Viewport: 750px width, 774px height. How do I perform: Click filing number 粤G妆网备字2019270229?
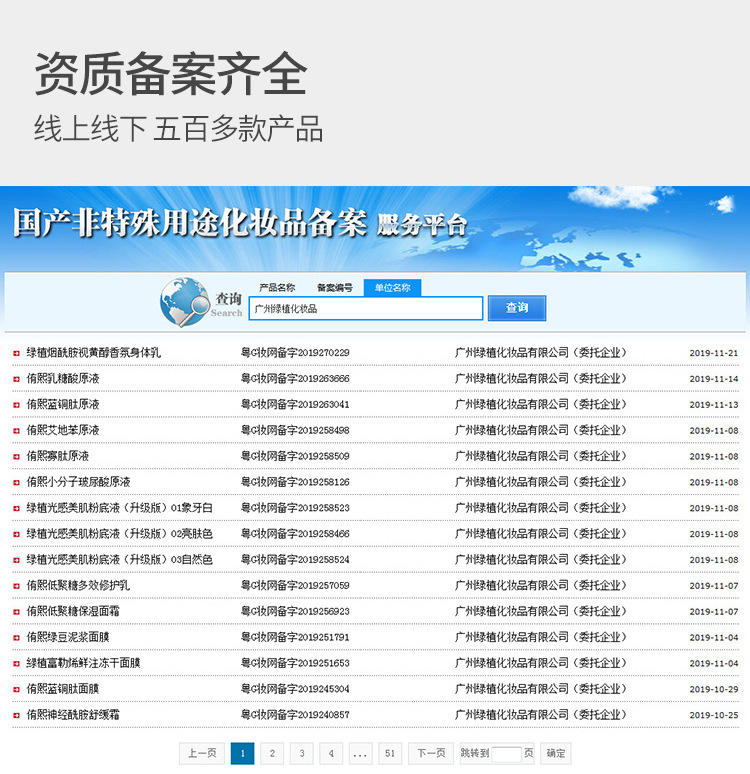295,352
